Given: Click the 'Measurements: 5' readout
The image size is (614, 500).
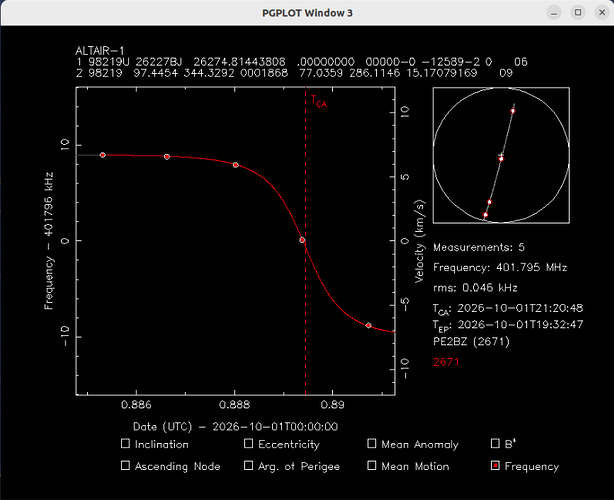Looking at the screenshot, I should point(479,247).
